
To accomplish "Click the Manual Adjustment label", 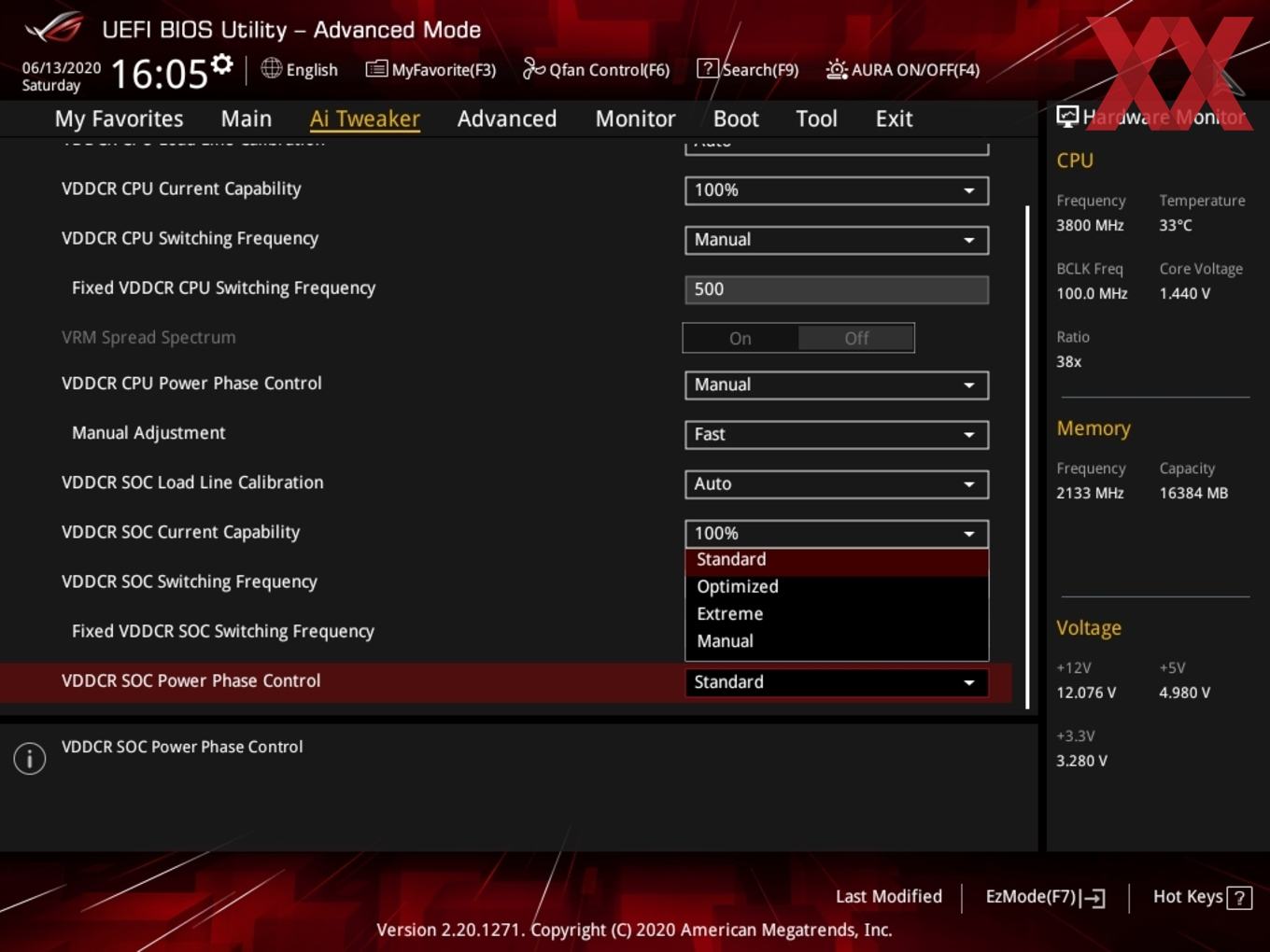I will point(148,432).
